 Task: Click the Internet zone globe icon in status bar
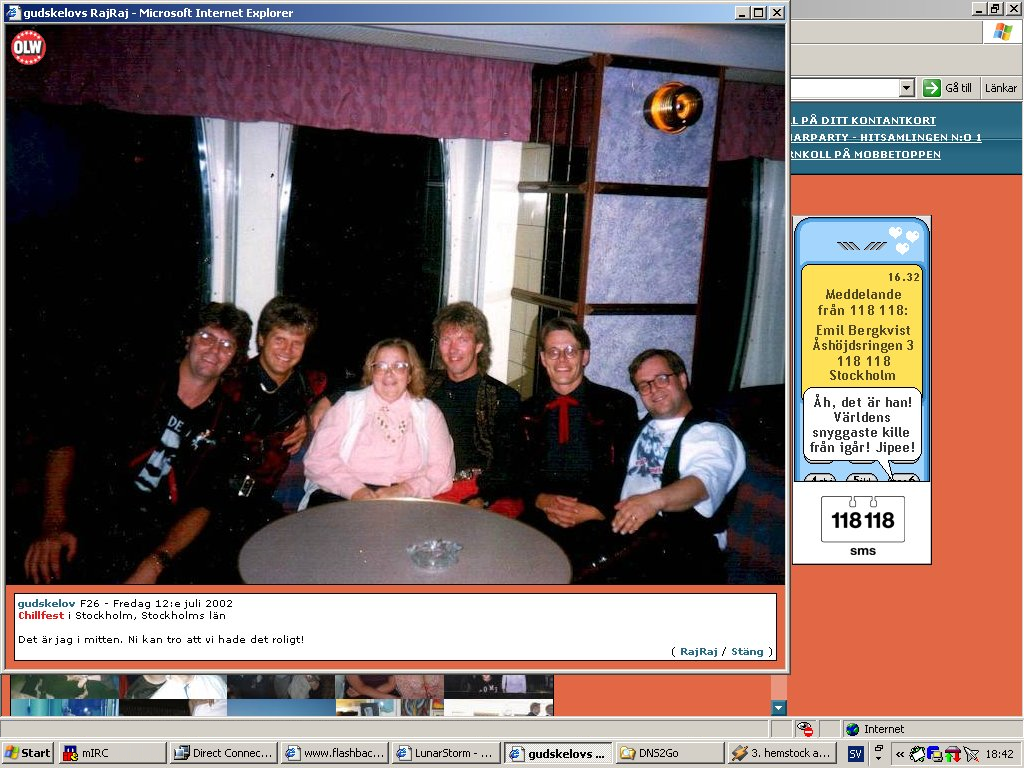pyautogui.click(x=852, y=729)
